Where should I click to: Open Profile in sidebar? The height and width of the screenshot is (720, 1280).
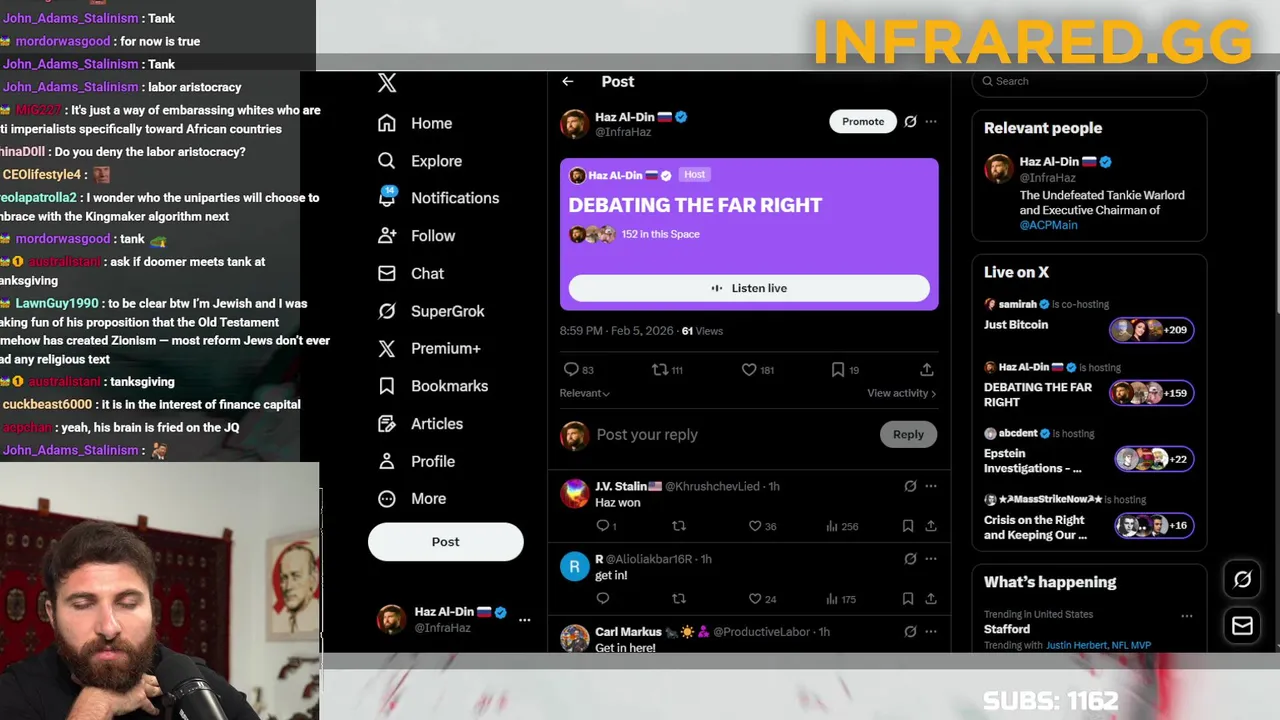coord(416,461)
